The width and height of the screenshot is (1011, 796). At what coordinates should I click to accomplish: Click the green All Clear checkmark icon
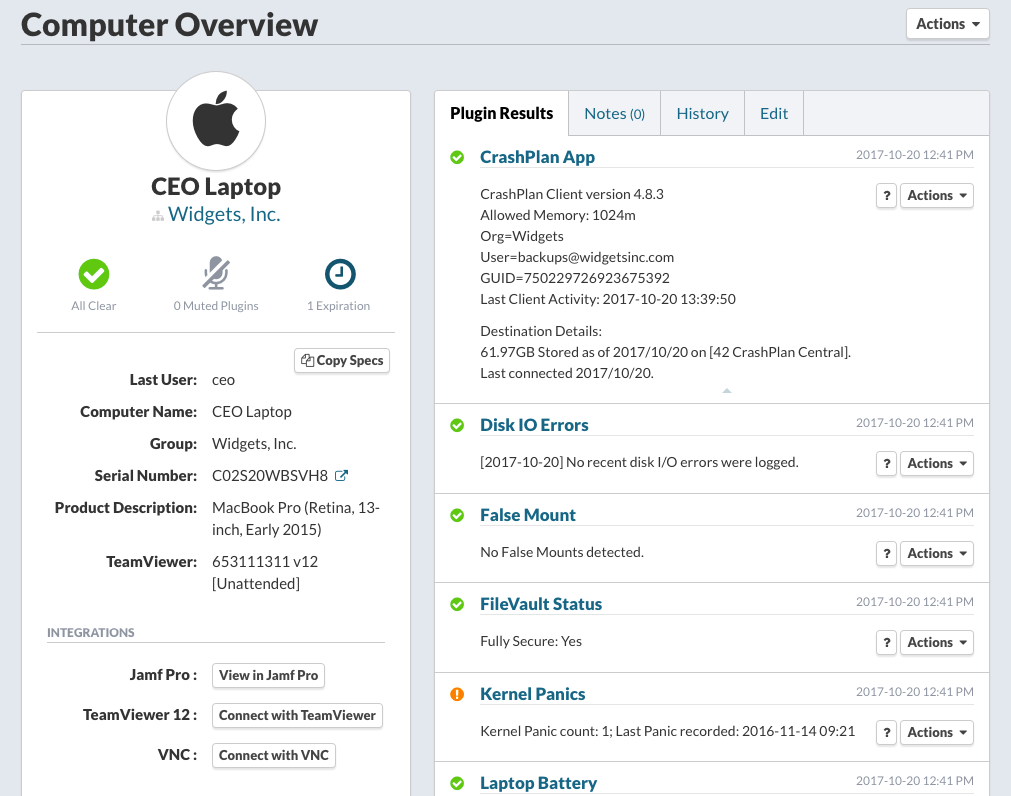click(94, 274)
